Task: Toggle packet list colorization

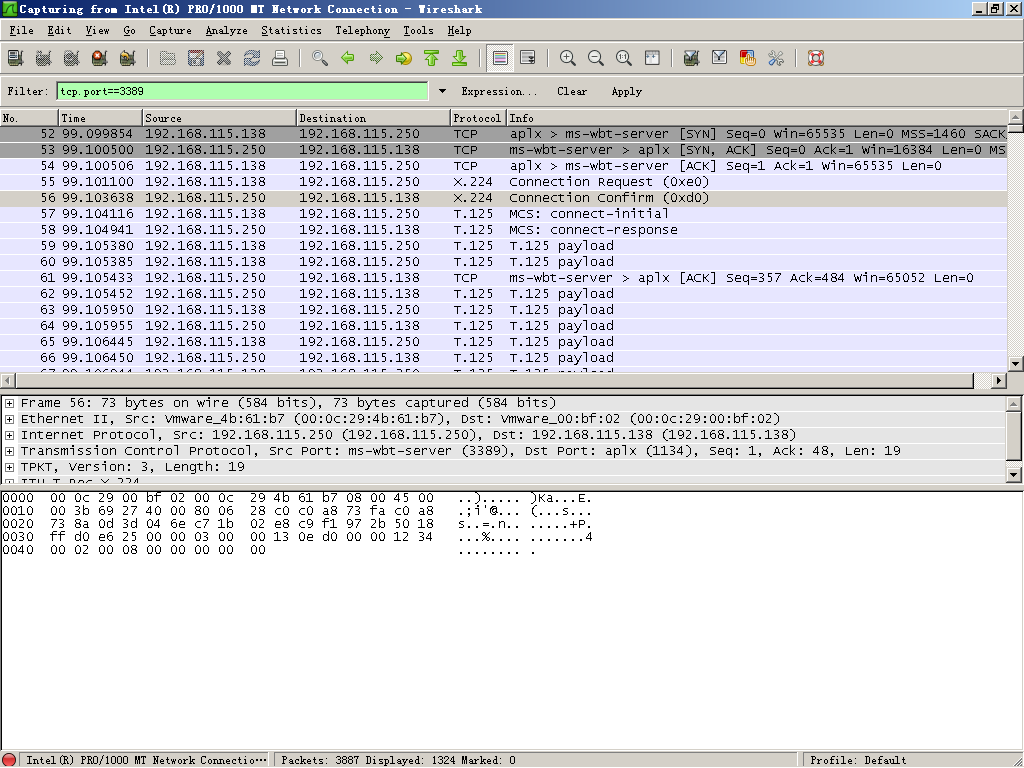Action: tap(500, 58)
